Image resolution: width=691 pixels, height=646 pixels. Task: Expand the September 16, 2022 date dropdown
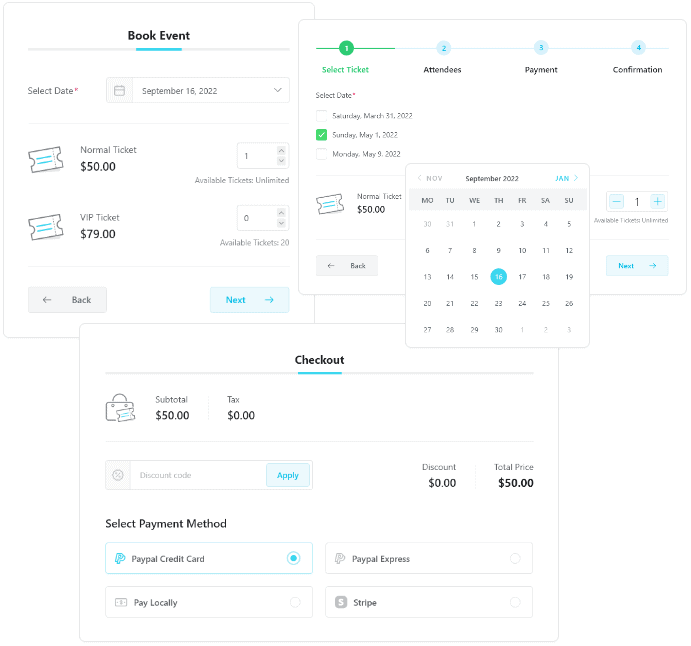(277, 91)
